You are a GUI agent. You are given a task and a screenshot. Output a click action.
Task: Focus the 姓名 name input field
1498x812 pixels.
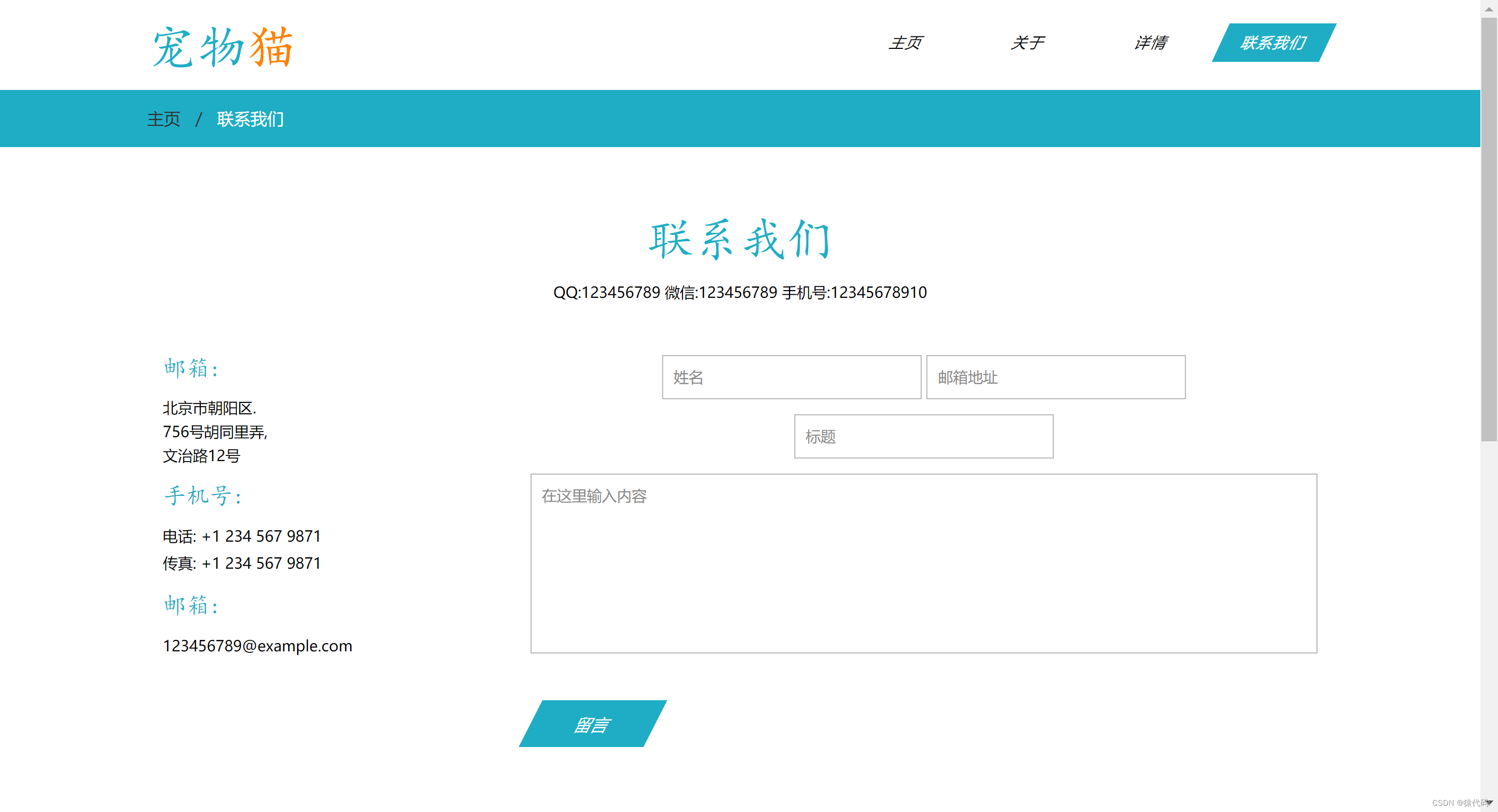pyautogui.click(x=791, y=377)
